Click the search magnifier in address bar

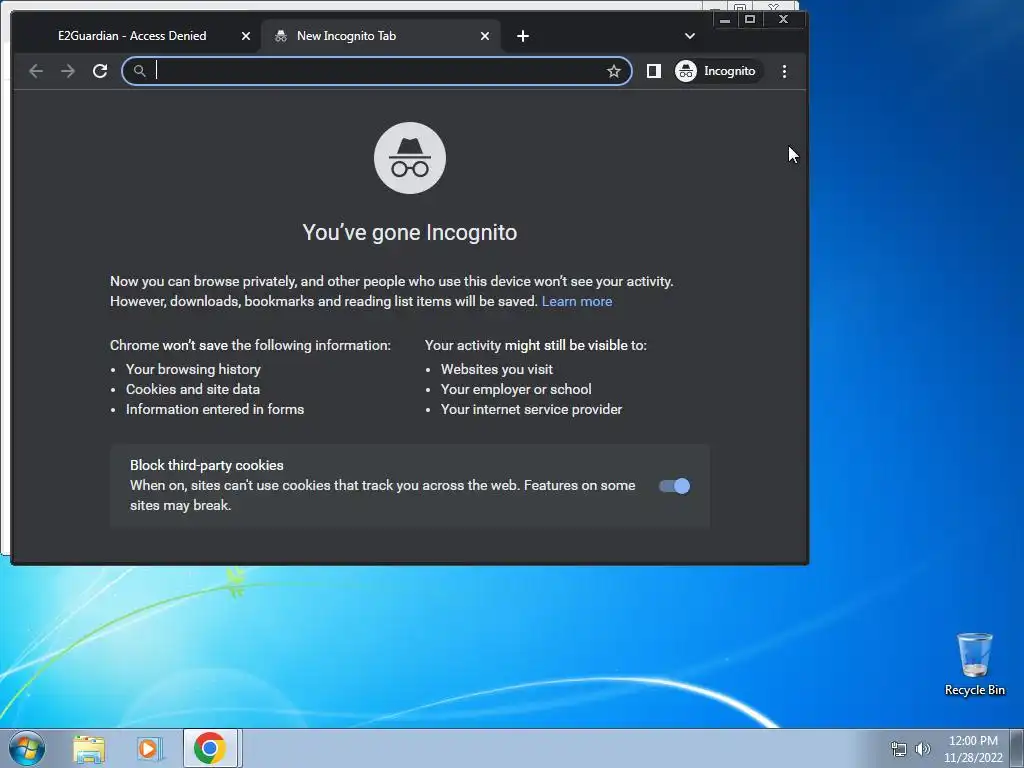click(139, 71)
